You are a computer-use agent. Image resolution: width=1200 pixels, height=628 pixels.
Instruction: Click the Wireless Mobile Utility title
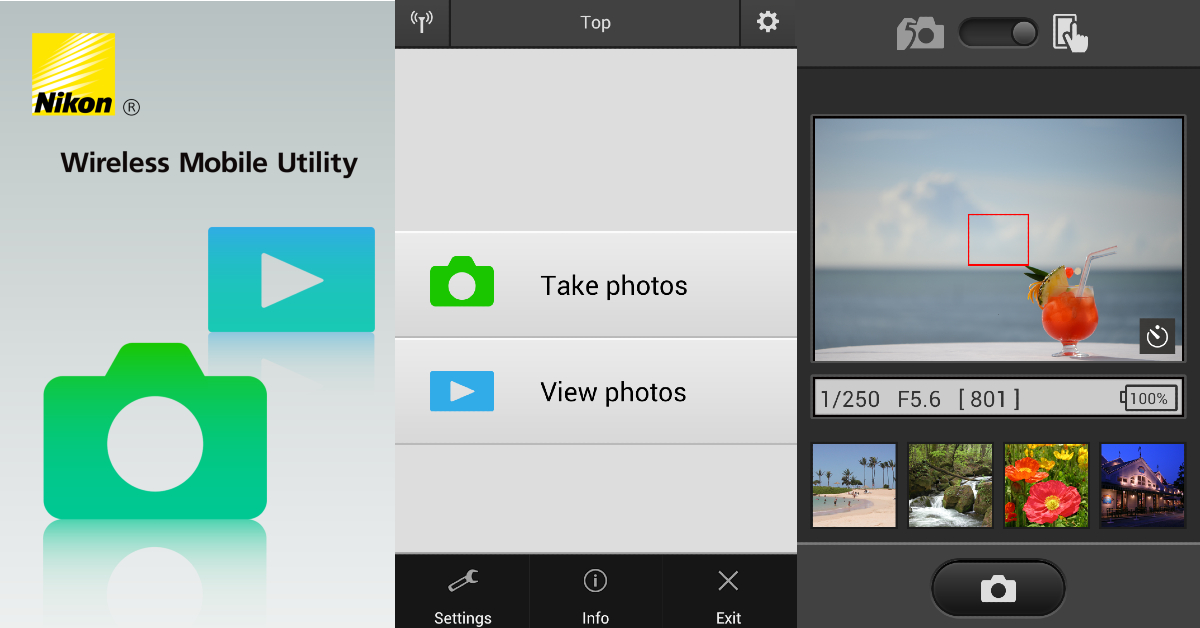tap(209, 163)
